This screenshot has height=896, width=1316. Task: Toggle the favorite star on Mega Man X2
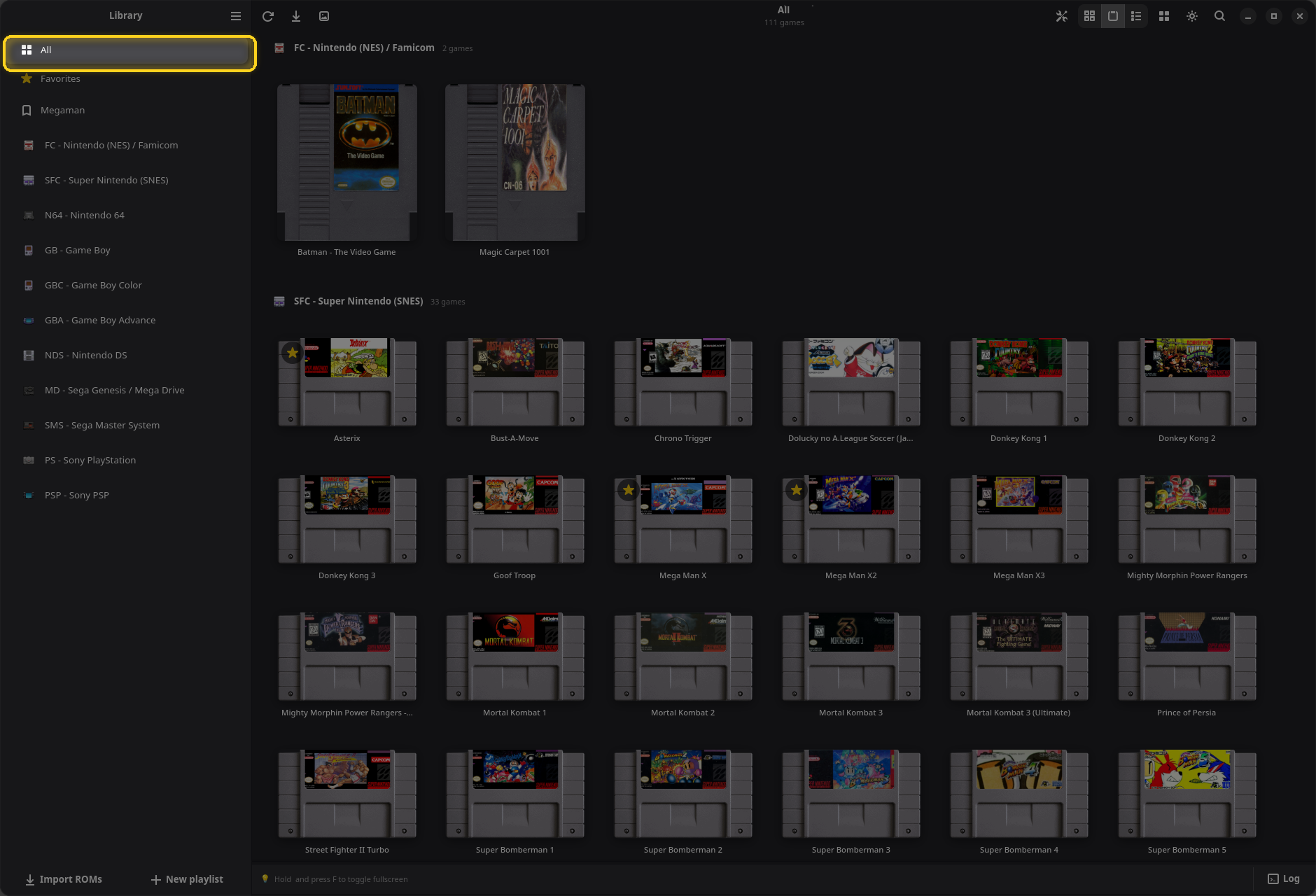pos(797,490)
